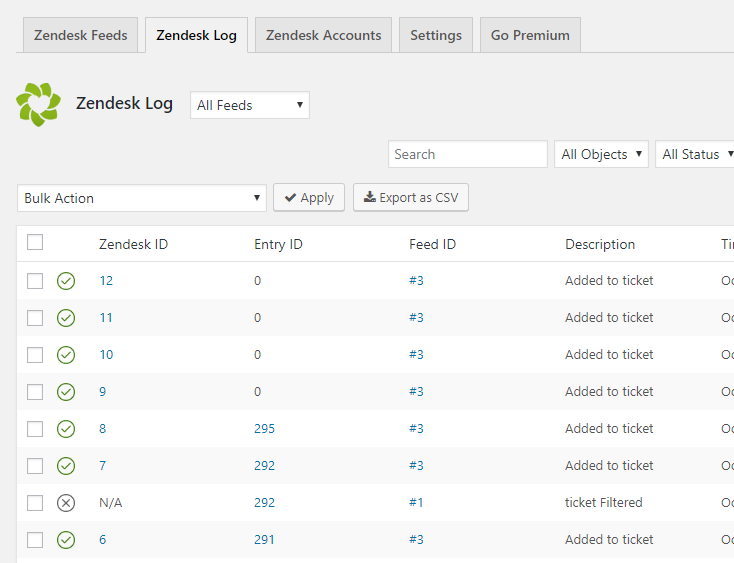
Task: Check the box for Zendesk ID 7 row
Action: coord(35,466)
